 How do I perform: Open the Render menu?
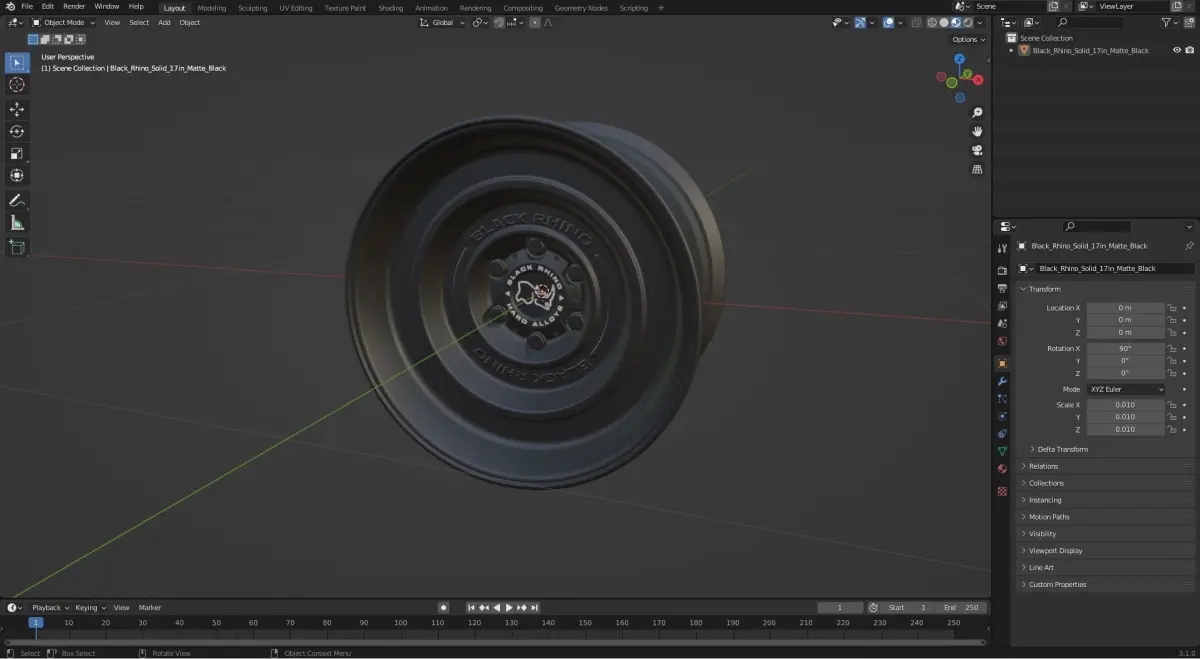[x=74, y=6]
